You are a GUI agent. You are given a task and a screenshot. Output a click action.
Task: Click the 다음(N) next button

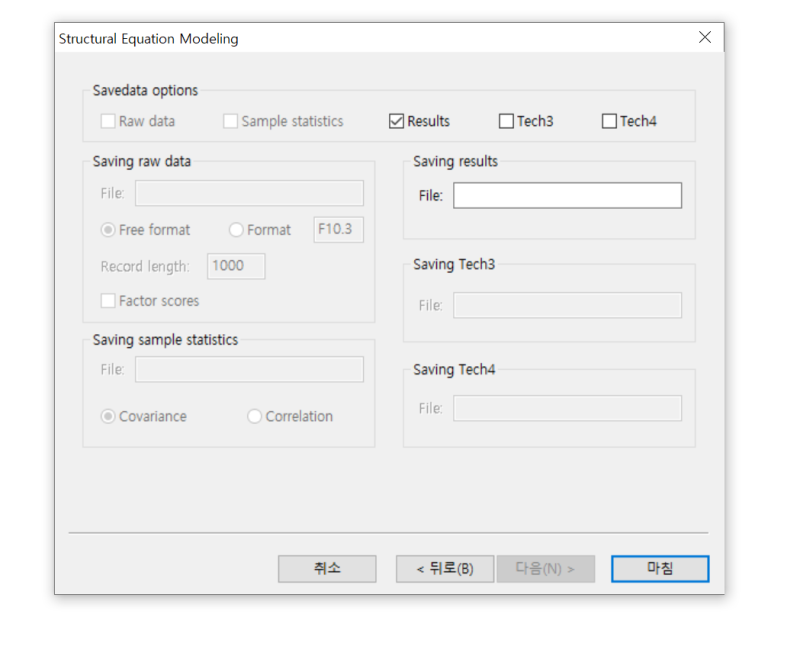546,569
